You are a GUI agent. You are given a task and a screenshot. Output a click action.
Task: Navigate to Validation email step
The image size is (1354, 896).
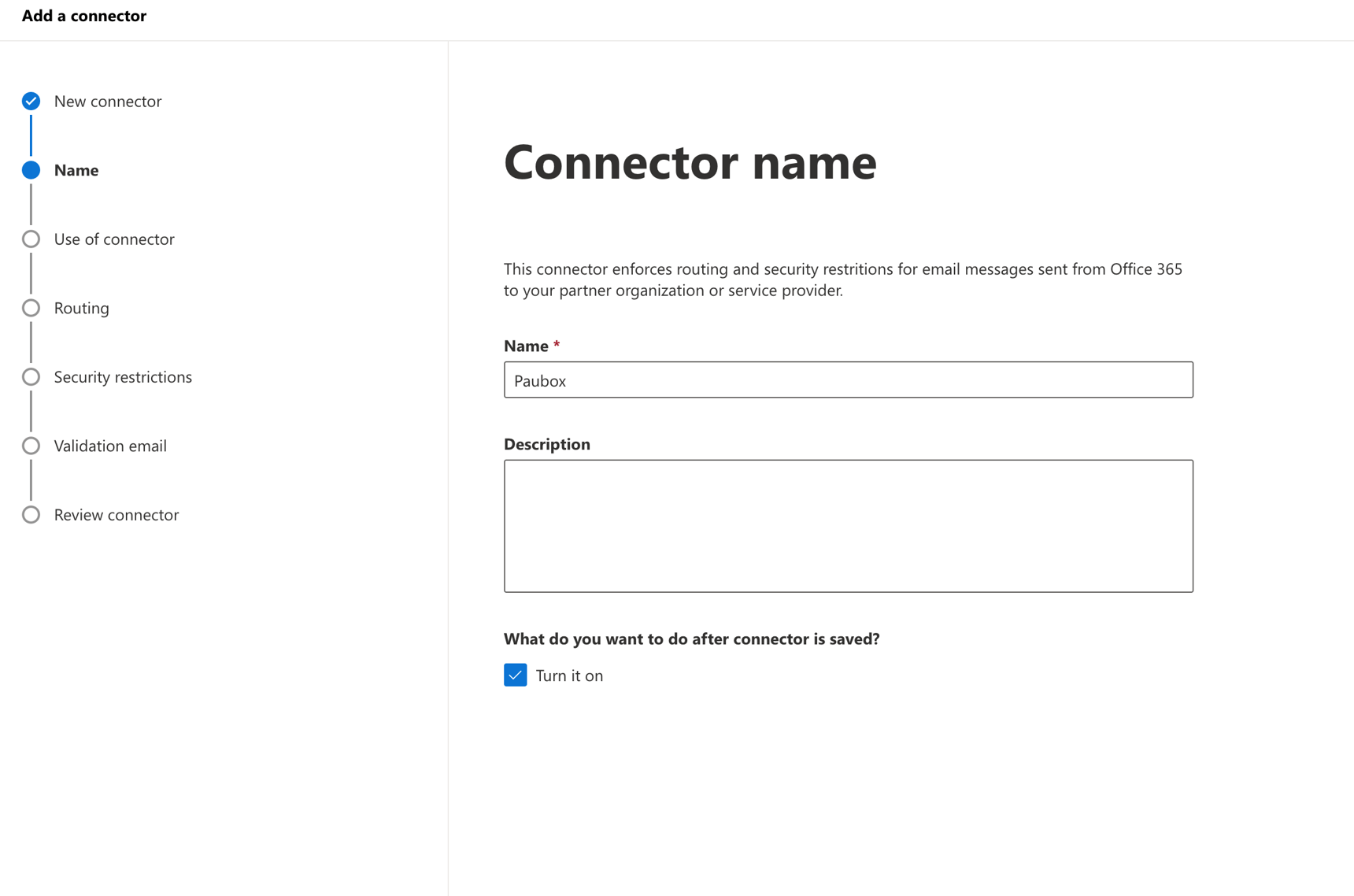[109, 445]
